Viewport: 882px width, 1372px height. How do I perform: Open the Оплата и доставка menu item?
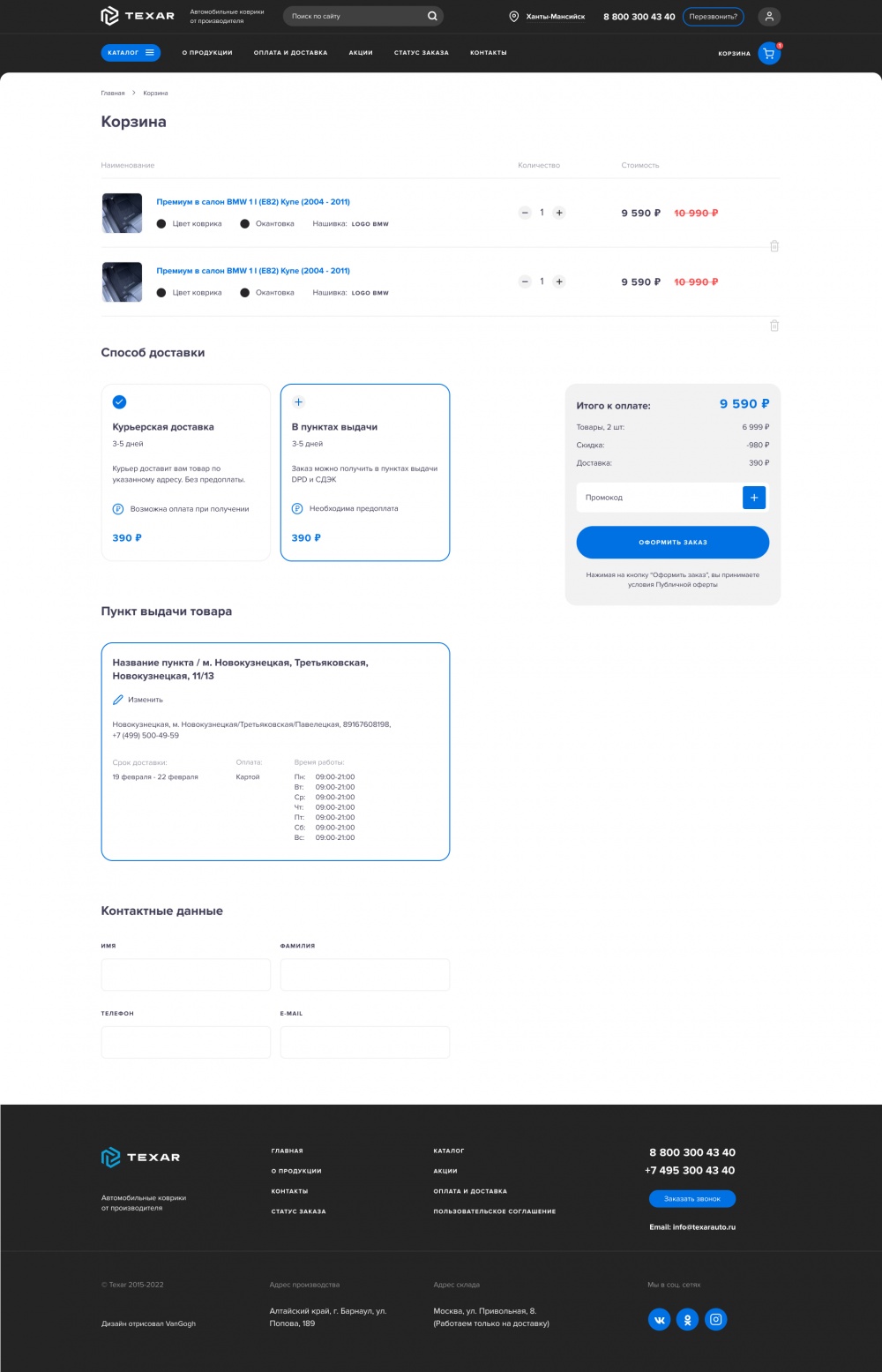pos(290,53)
